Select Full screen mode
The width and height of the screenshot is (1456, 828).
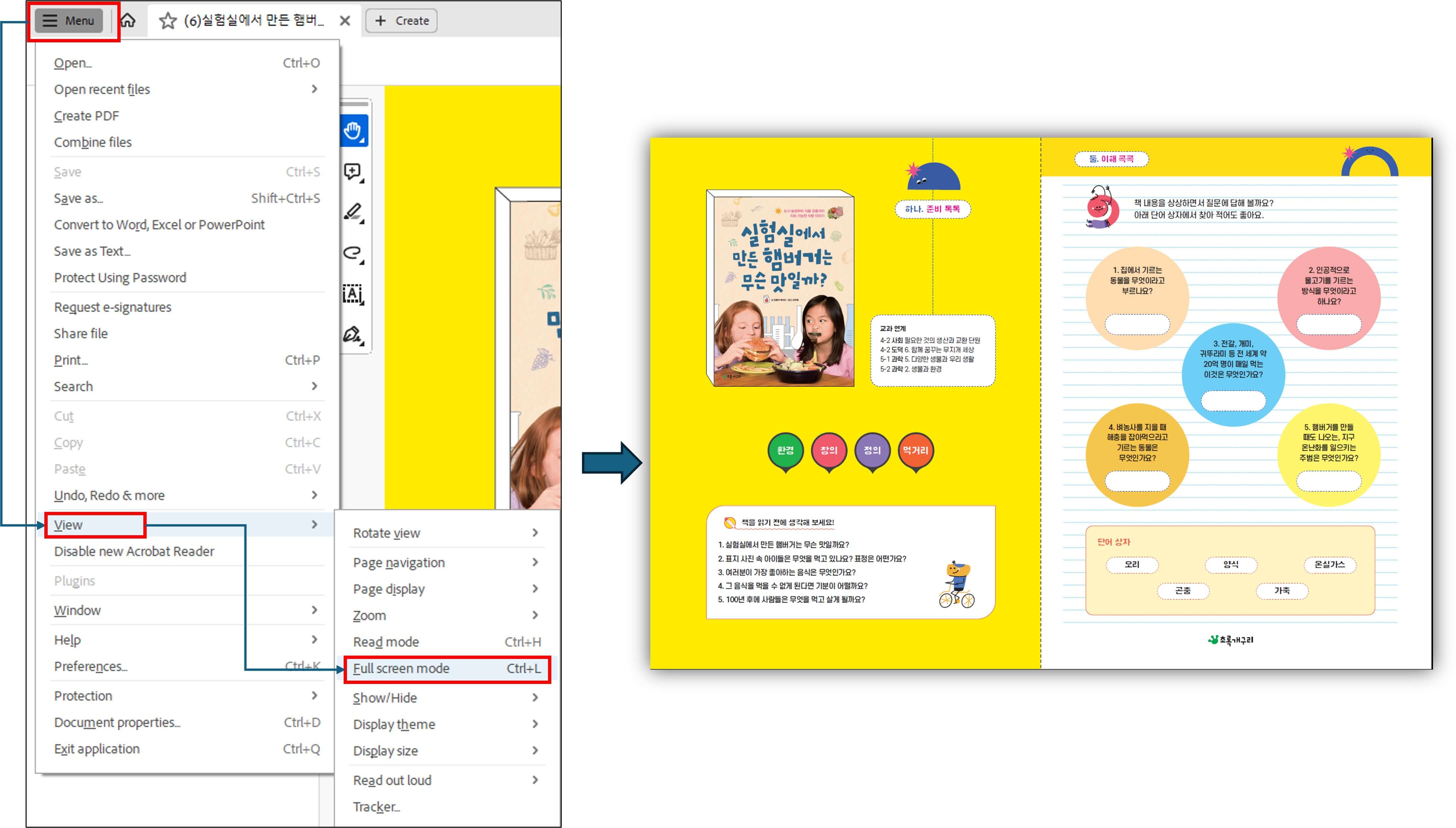[401, 668]
